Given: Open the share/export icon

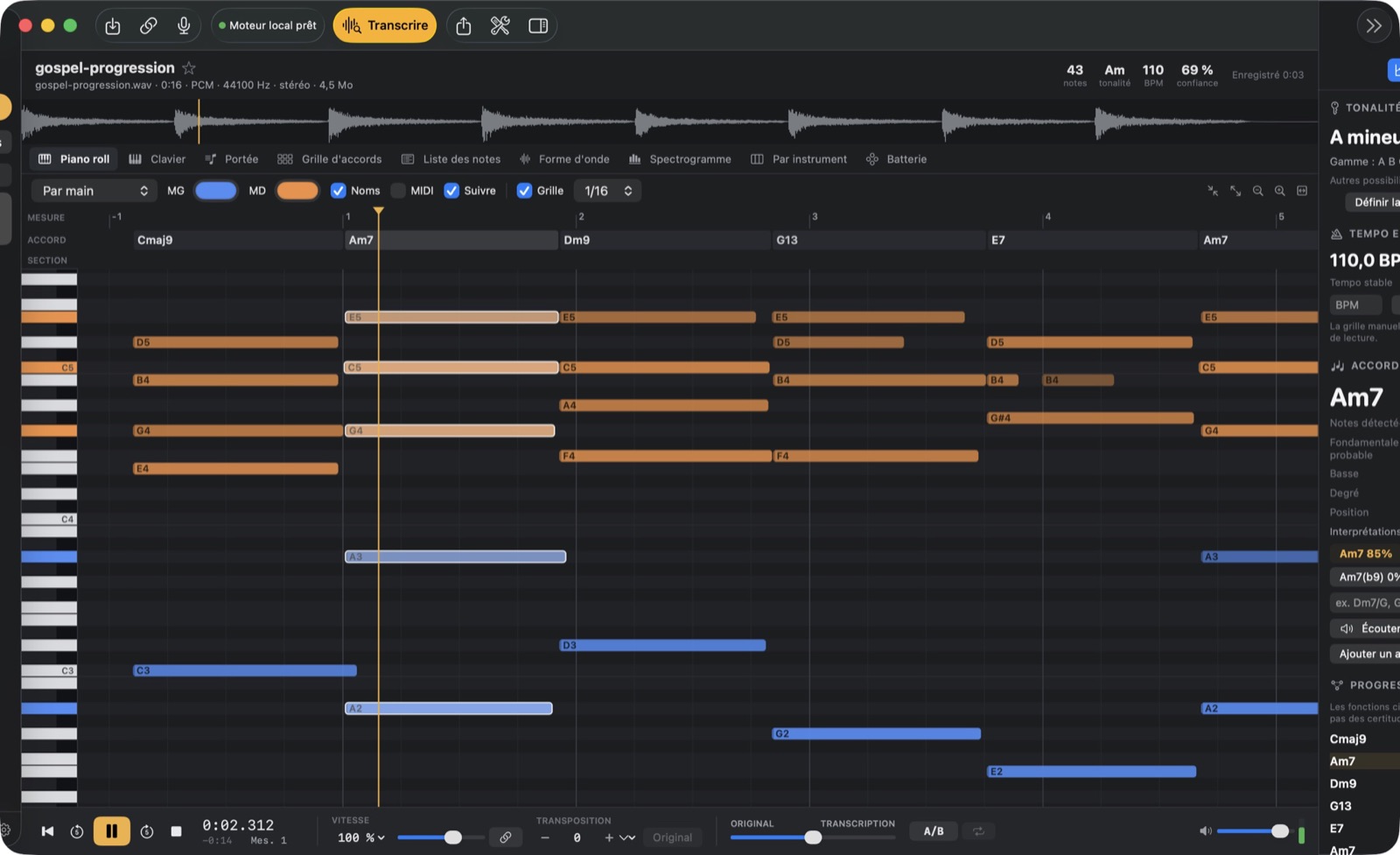Looking at the screenshot, I should tap(464, 25).
